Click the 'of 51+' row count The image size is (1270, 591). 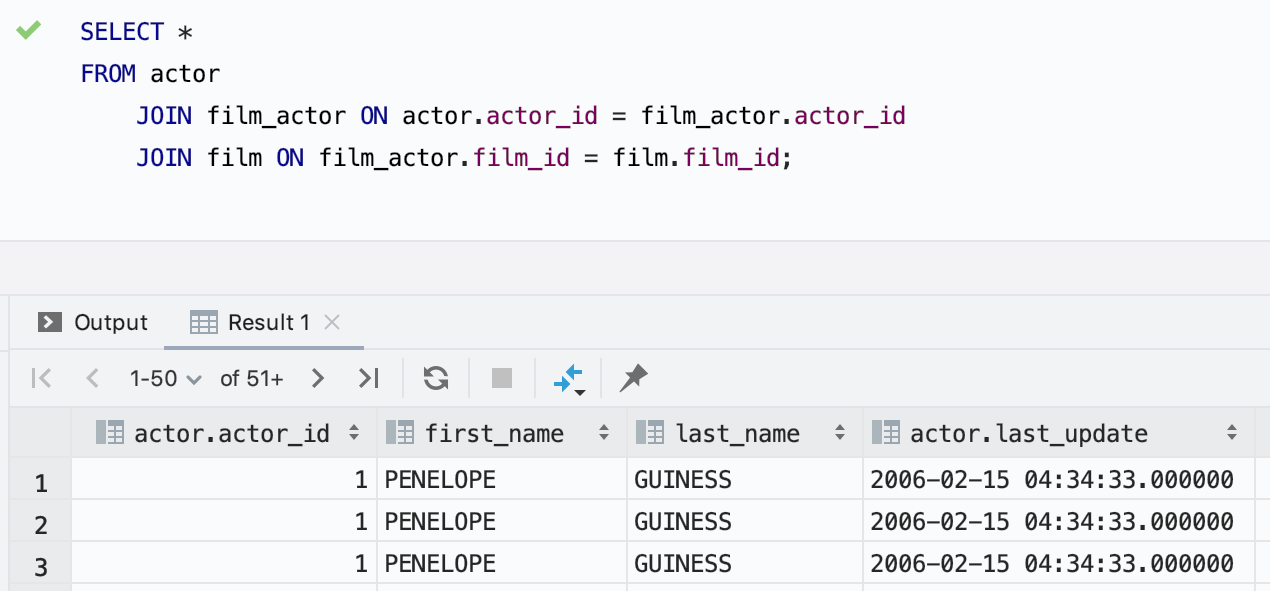(x=252, y=378)
